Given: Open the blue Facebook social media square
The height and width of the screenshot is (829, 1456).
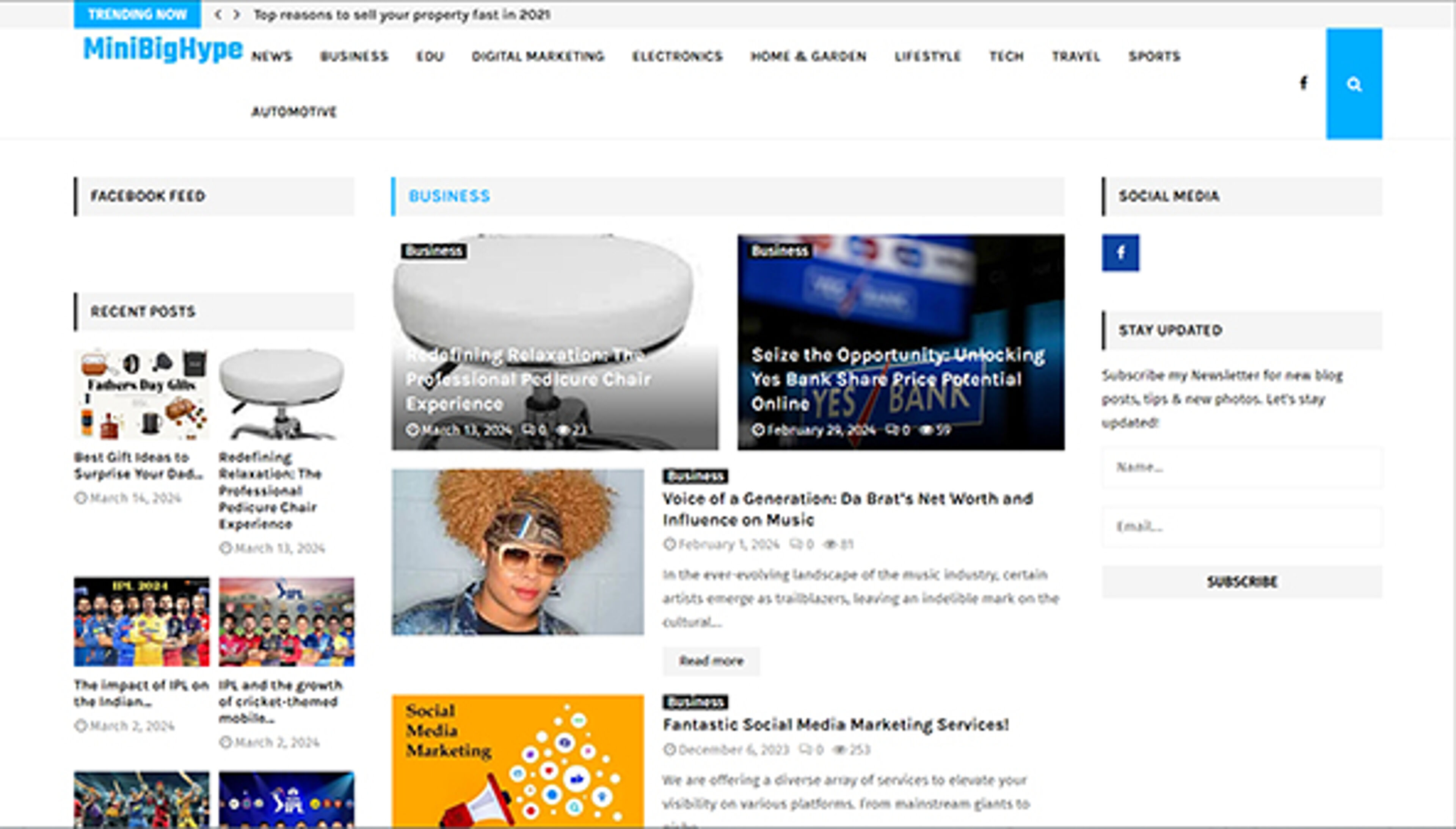Looking at the screenshot, I should pos(1120,252).
